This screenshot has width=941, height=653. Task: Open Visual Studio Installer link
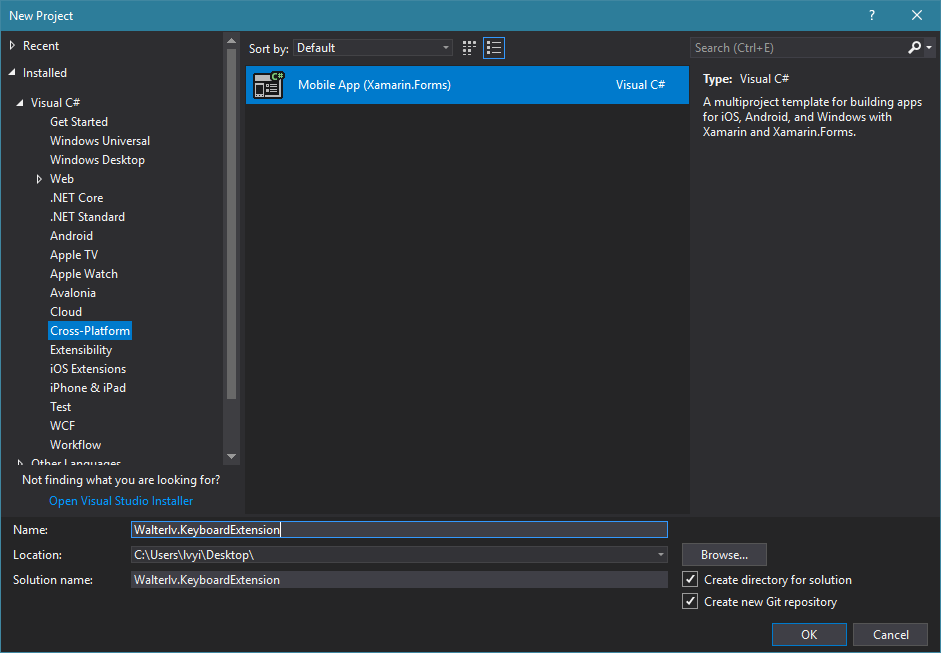click(121, 501)
